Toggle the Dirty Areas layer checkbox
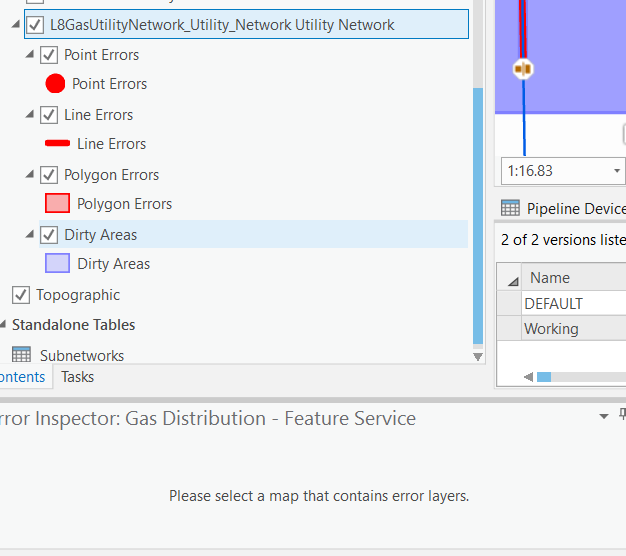Screen dimensions: 626x556 [x=49, y=235]
